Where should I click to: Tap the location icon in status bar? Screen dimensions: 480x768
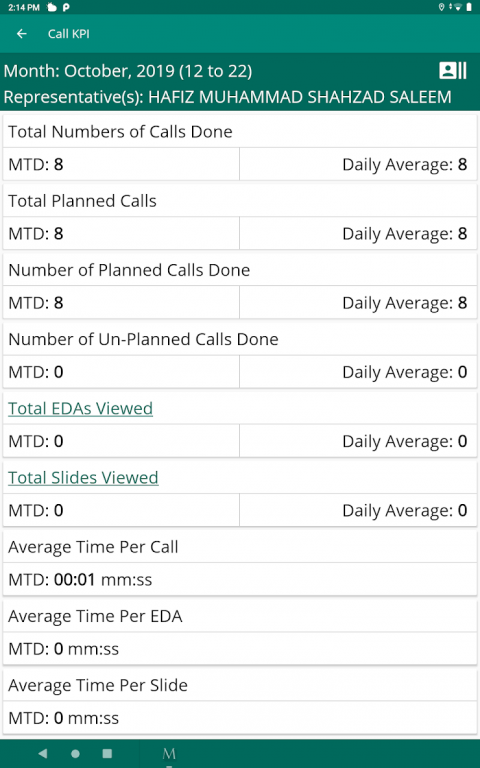(441, 7)
